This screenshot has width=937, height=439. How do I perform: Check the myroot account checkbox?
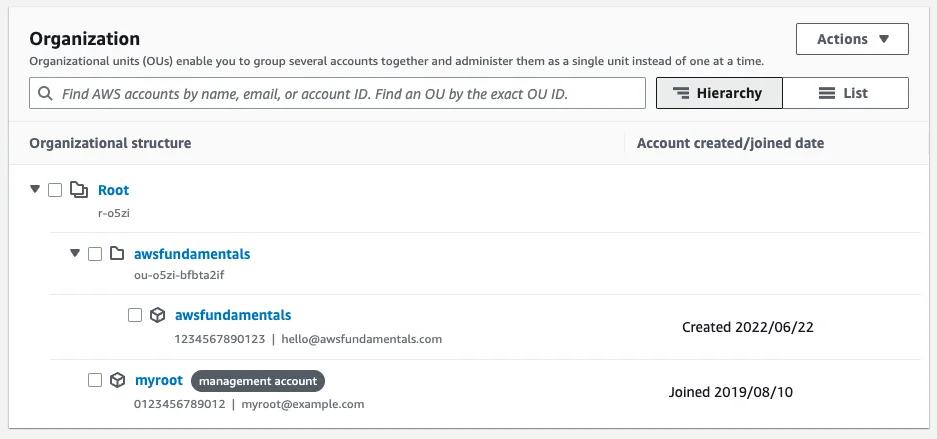click(95, 380)
